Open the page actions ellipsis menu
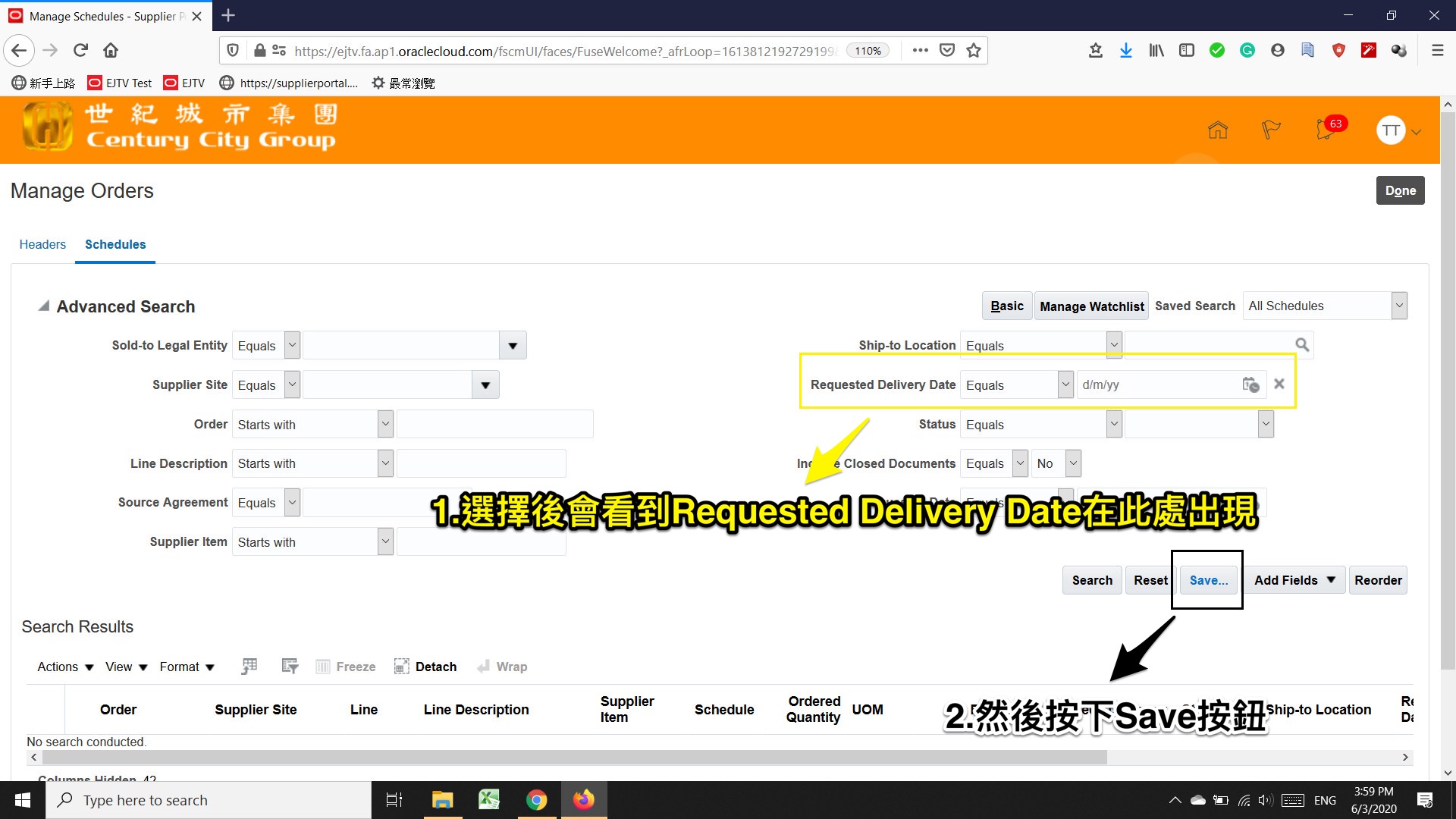Viewport: 1456px width, 819px height. tap(921, 51)
